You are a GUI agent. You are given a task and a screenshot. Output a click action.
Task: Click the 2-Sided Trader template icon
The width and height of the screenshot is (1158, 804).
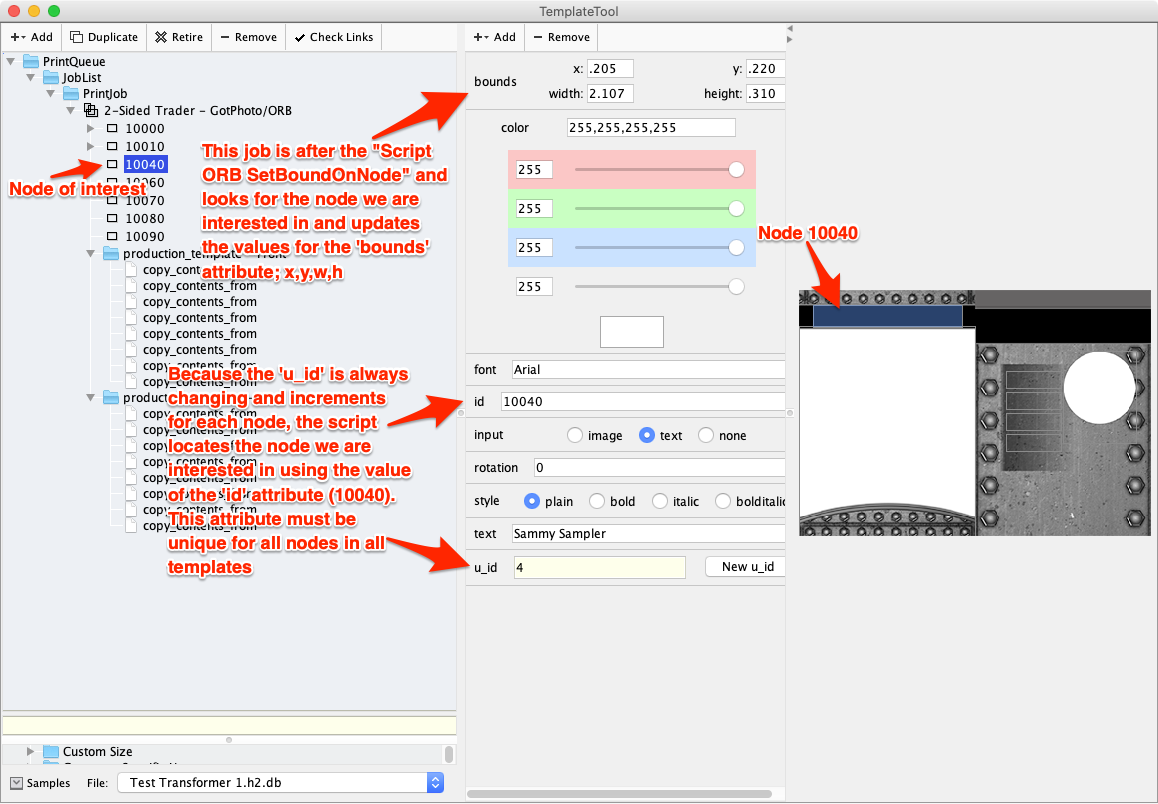(x=91, y=111)
